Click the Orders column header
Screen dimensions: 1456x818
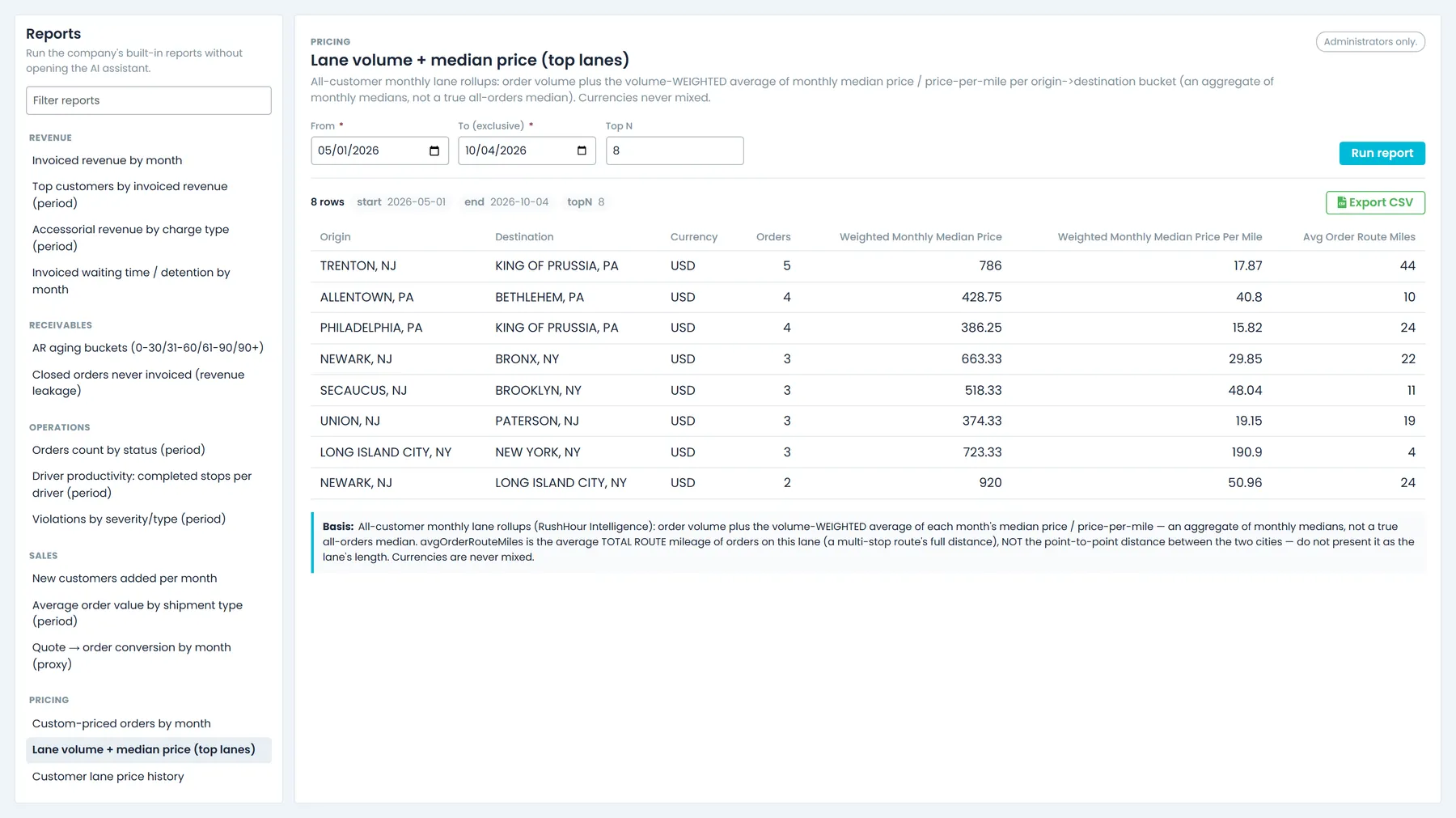773,237
